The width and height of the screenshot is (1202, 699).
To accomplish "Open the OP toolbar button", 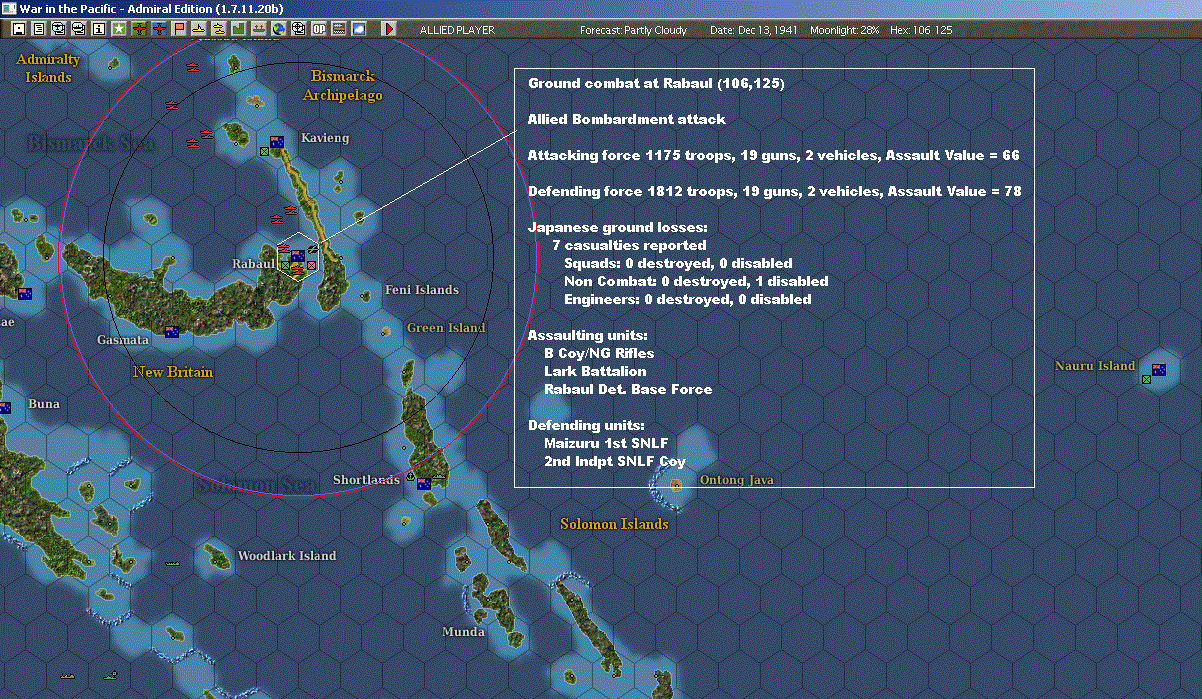I will (x=319, y=30).
